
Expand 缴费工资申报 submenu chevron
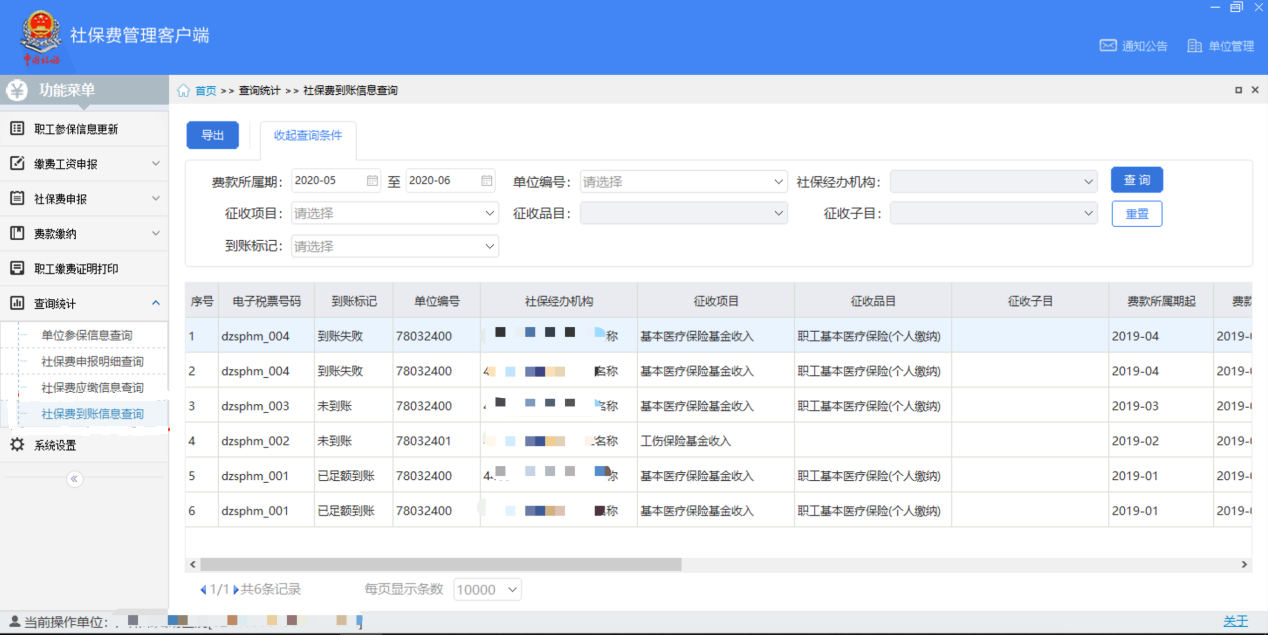156,163
